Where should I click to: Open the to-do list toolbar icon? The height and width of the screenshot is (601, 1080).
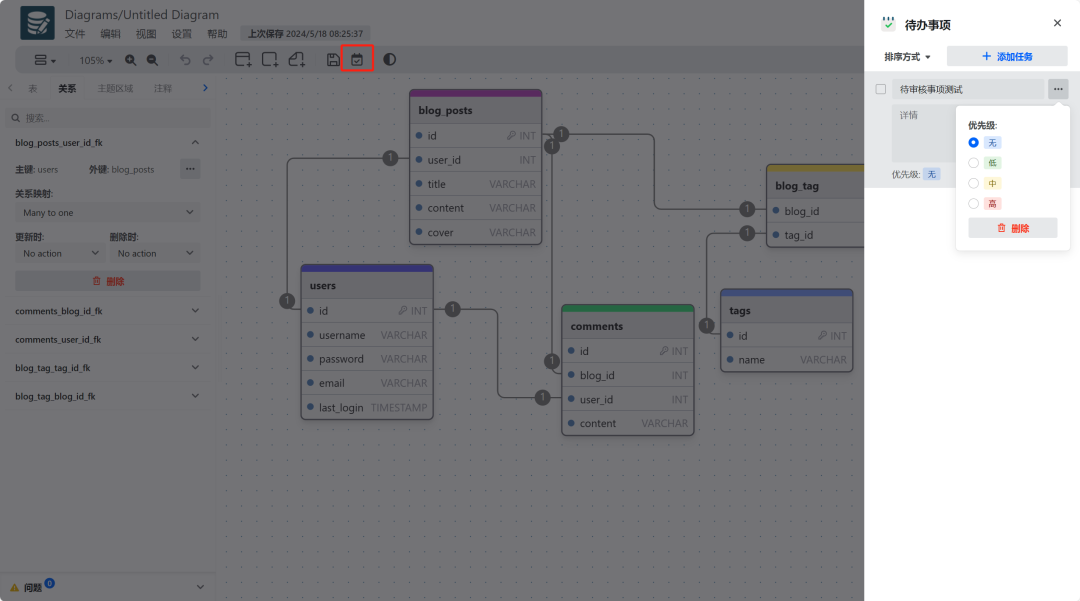(x=357, y=60)
